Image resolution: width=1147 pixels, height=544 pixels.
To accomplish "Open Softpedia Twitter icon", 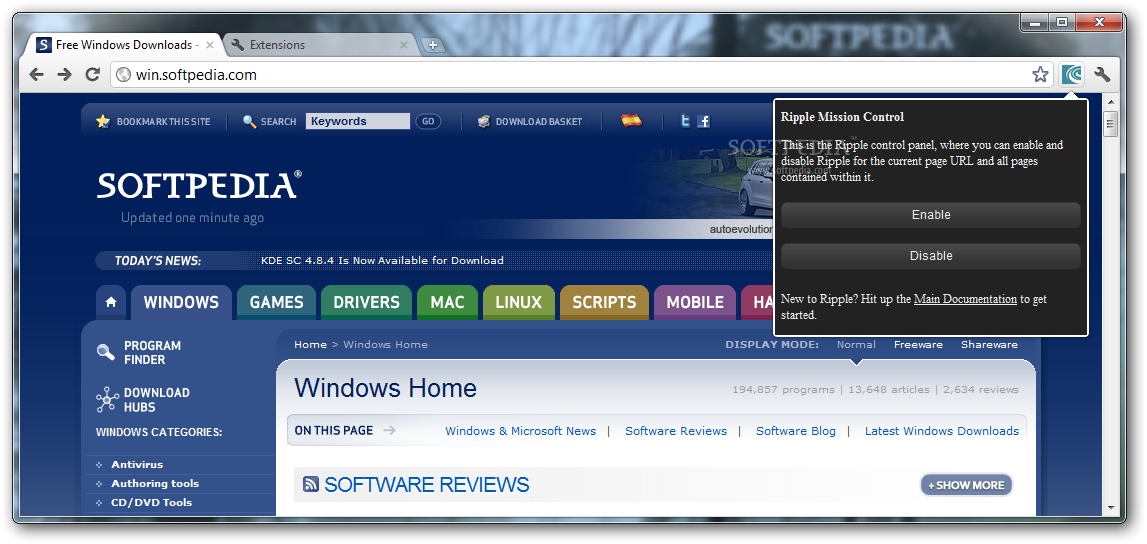I will pyautogui.click(x=685, y=121).
